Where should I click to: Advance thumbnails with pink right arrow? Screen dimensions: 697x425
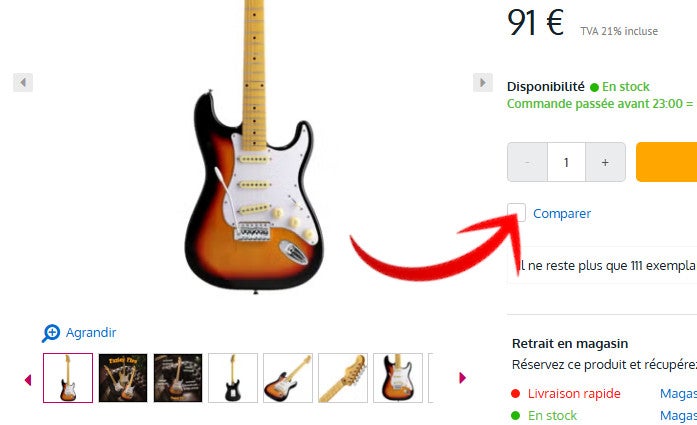[462, 378]
